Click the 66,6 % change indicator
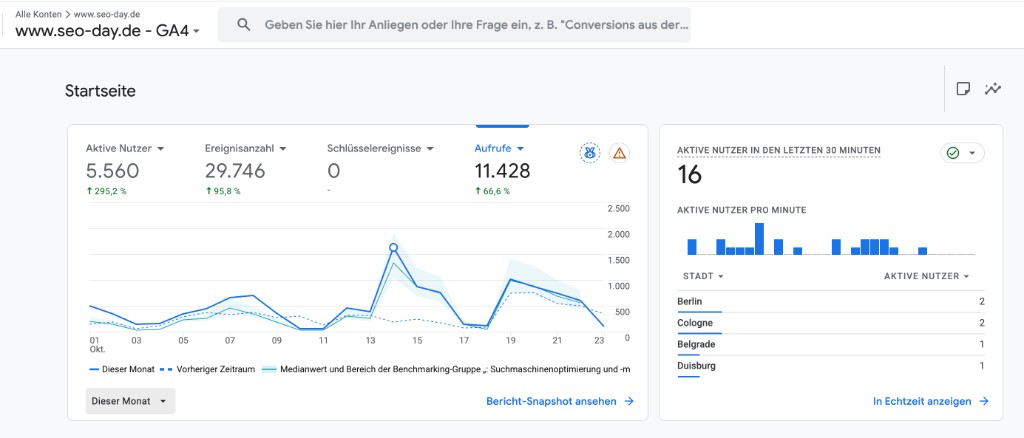1024x438 pixels. [x=492, y=192]
